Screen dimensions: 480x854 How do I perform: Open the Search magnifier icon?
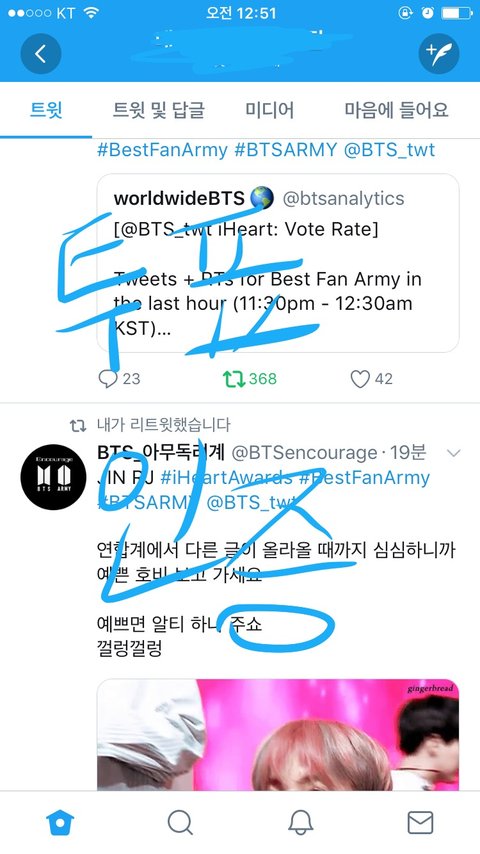[x=180, y=822]
